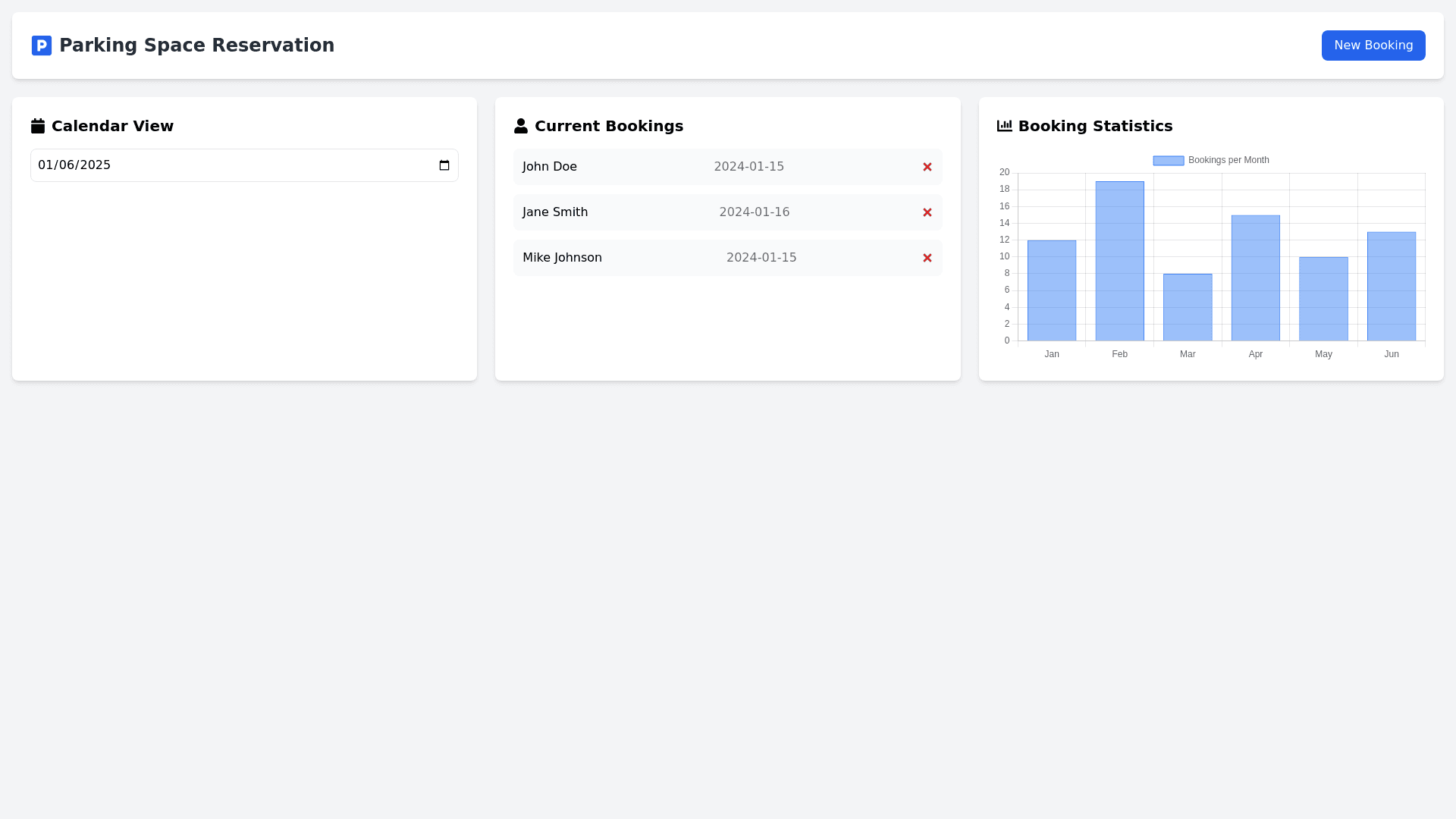The height and width of the screenshot is (819, 1456).
Task: Select the Mike Johnson booking date
Action: 761,258
